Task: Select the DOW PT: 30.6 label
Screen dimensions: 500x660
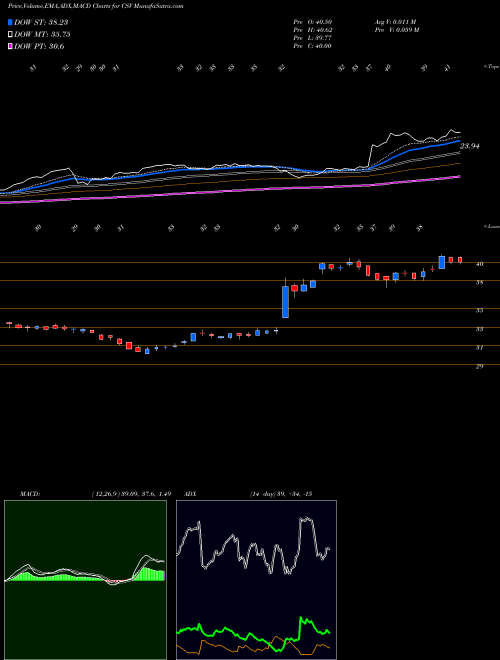Action: pos(39,47)
